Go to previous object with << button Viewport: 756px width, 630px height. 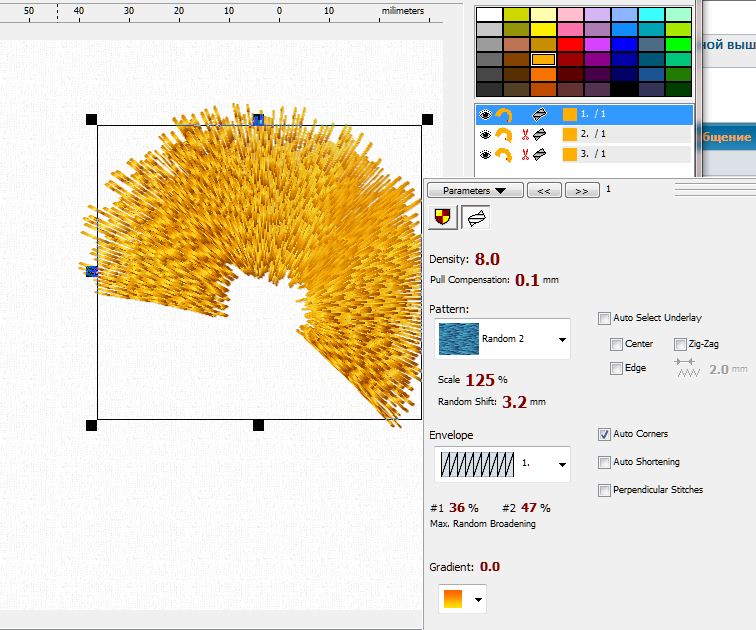[544, 190]
